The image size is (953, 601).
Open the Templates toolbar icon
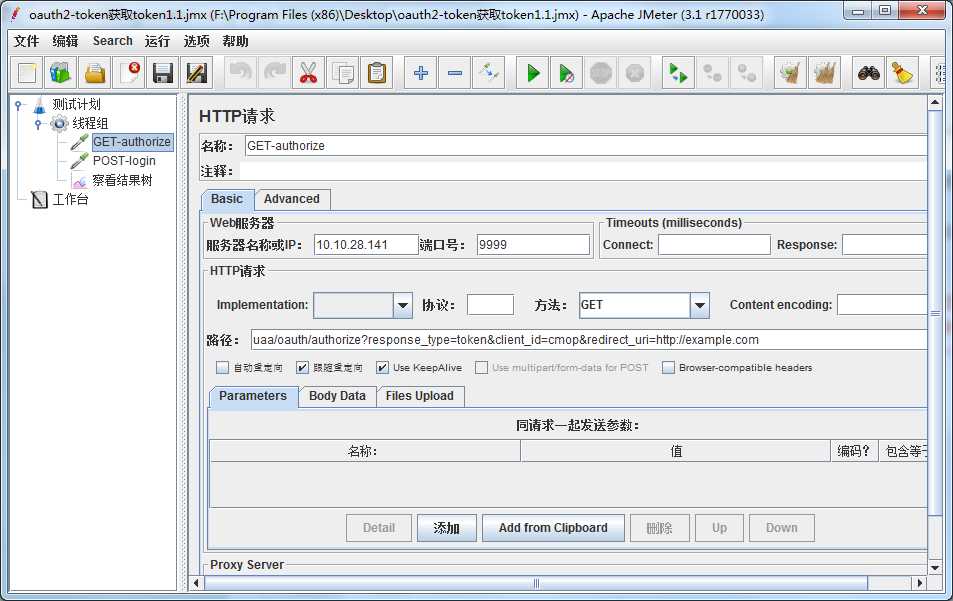point(60,73)
